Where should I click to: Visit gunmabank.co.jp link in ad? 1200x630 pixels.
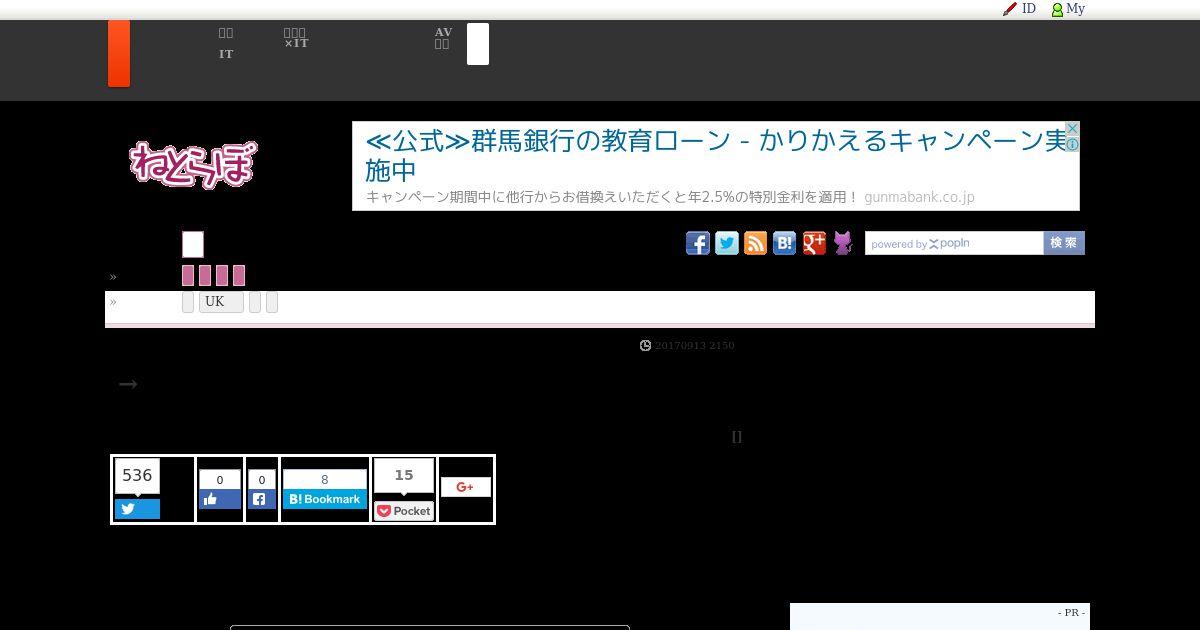[x=919, y=197]
